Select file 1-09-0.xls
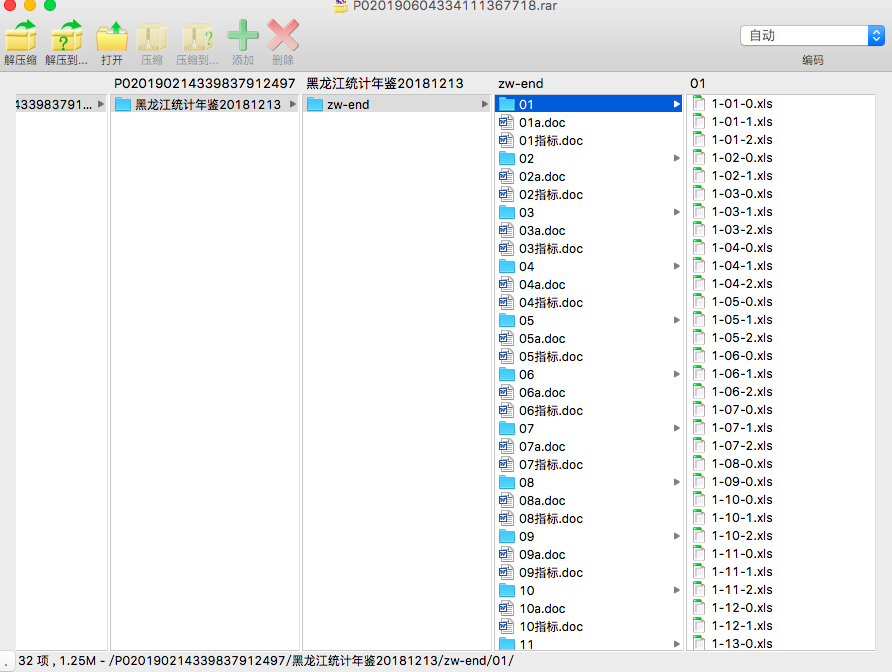Image resolution: width=892 pixels, height=672 pixels. pos(780,481)
